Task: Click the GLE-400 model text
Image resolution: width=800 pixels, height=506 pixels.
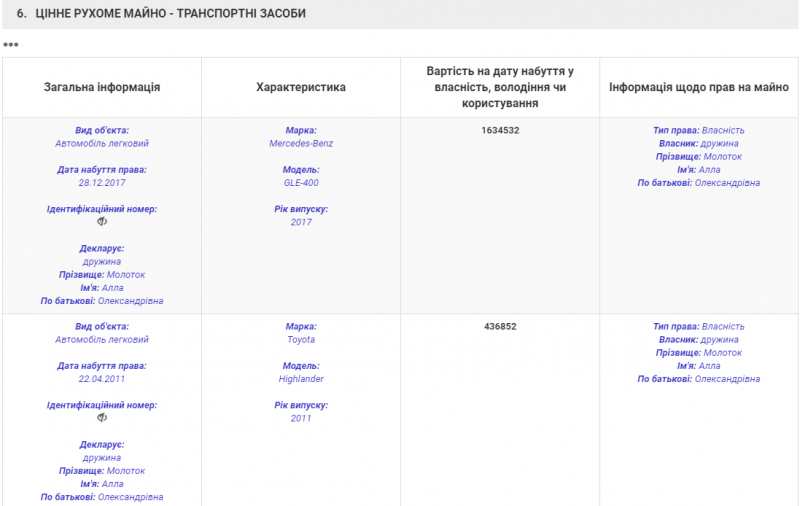Action: click(x=301, y=183)
